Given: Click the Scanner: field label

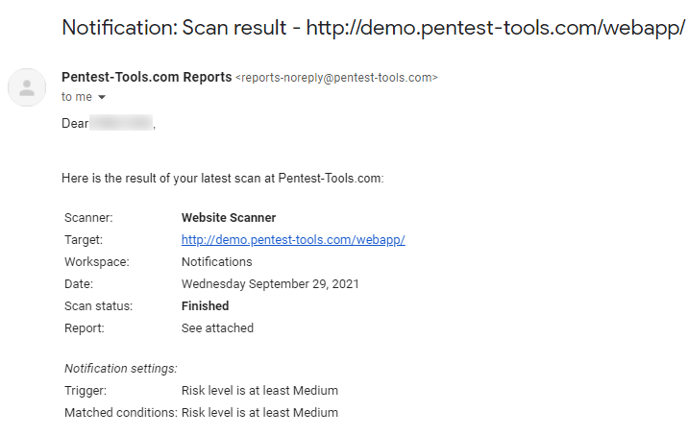Looking at the screenshot, I should [89, 218].
